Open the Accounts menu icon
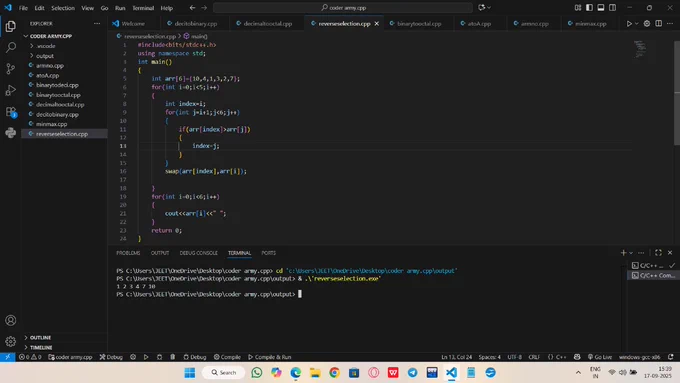The height and width of the screenshot is (383, 680). point(10,321)
